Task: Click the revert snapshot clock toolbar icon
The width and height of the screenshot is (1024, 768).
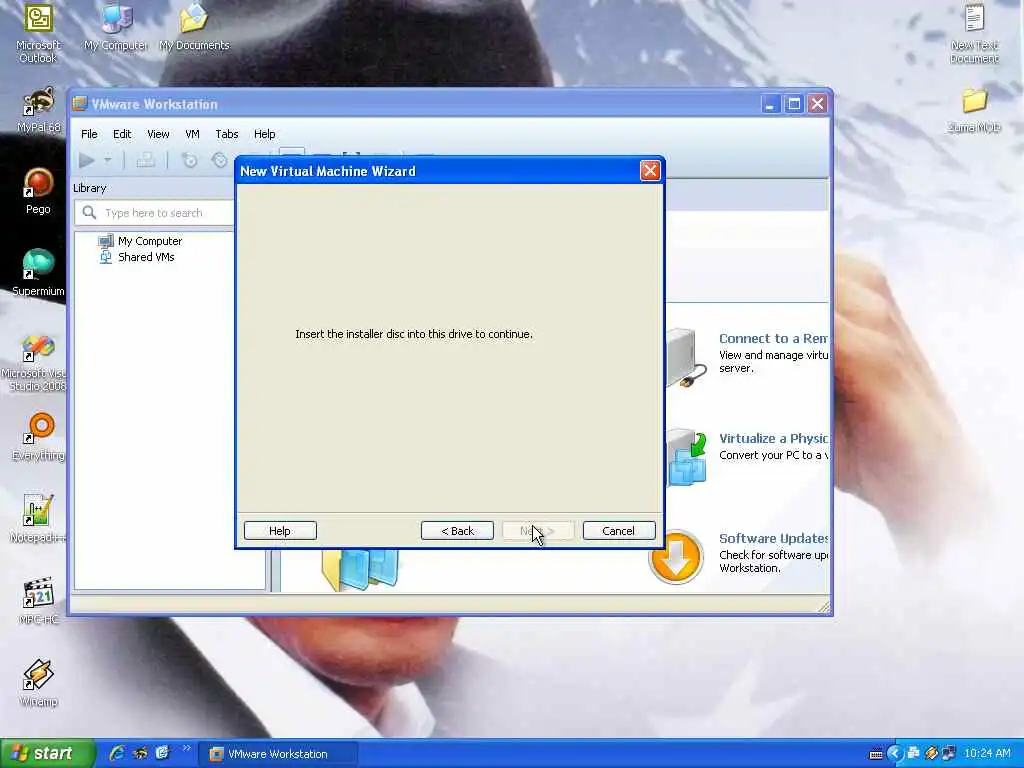Action: point(220,160)
